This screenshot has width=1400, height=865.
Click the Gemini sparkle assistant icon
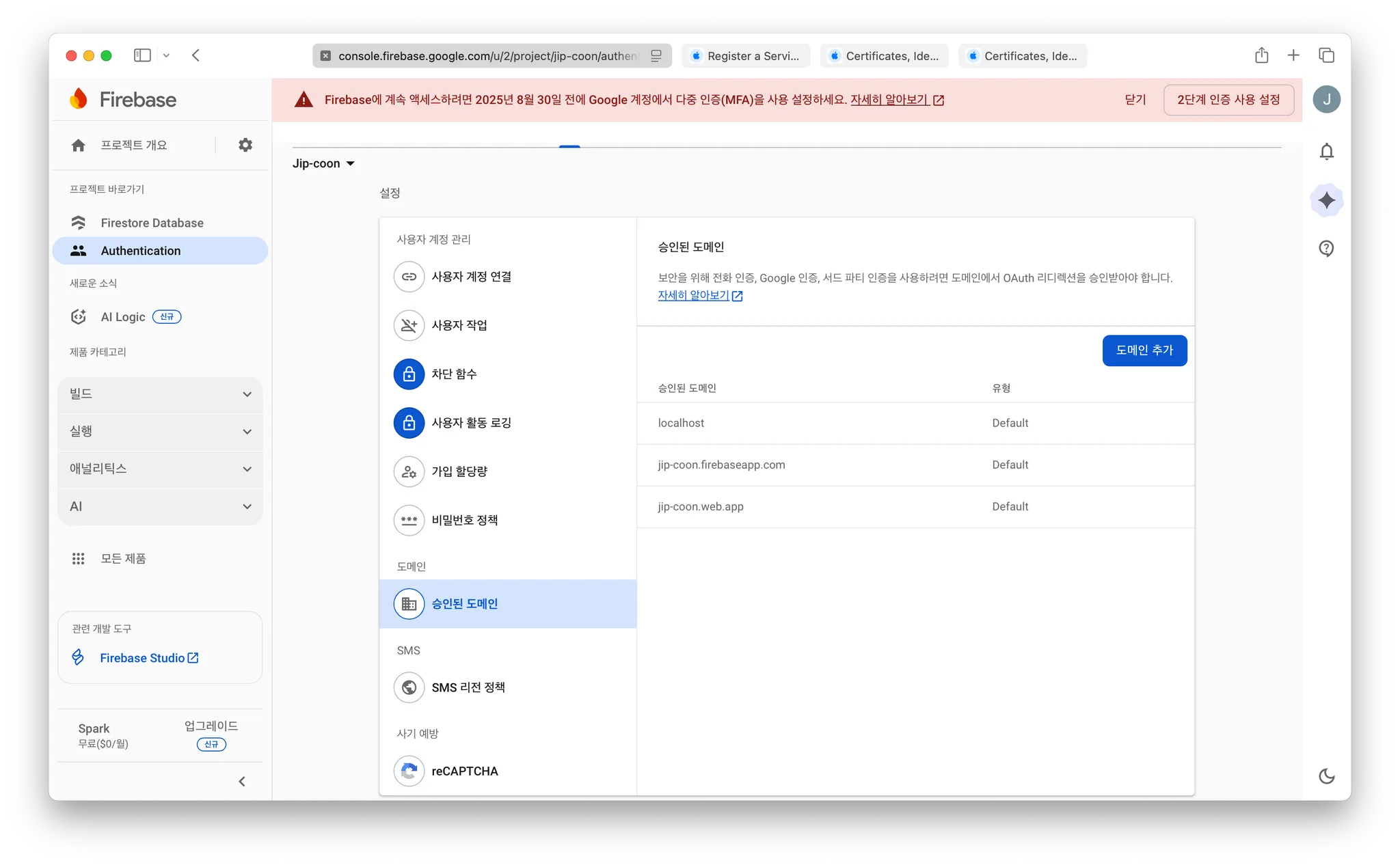click(1326, 200)
